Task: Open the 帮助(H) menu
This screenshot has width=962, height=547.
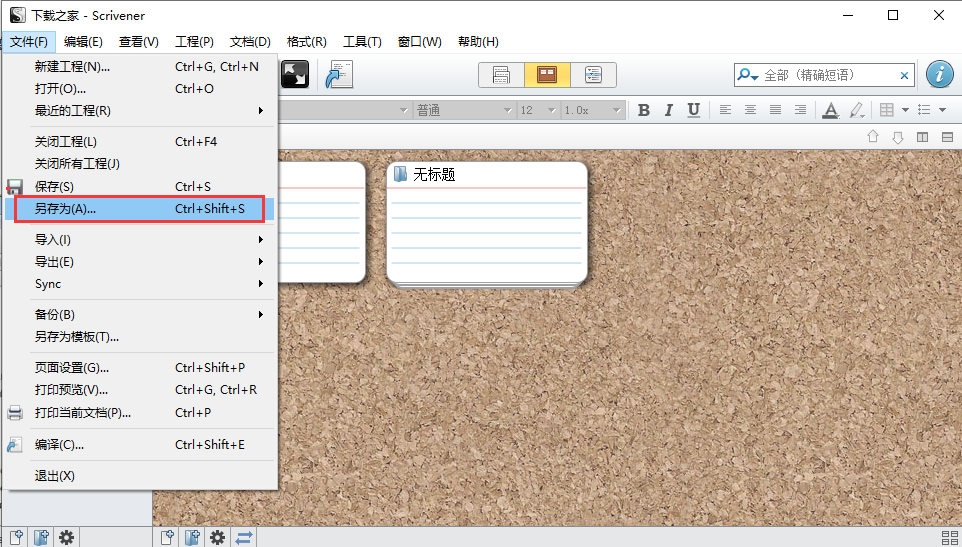Action: click(x=478, y=42)
